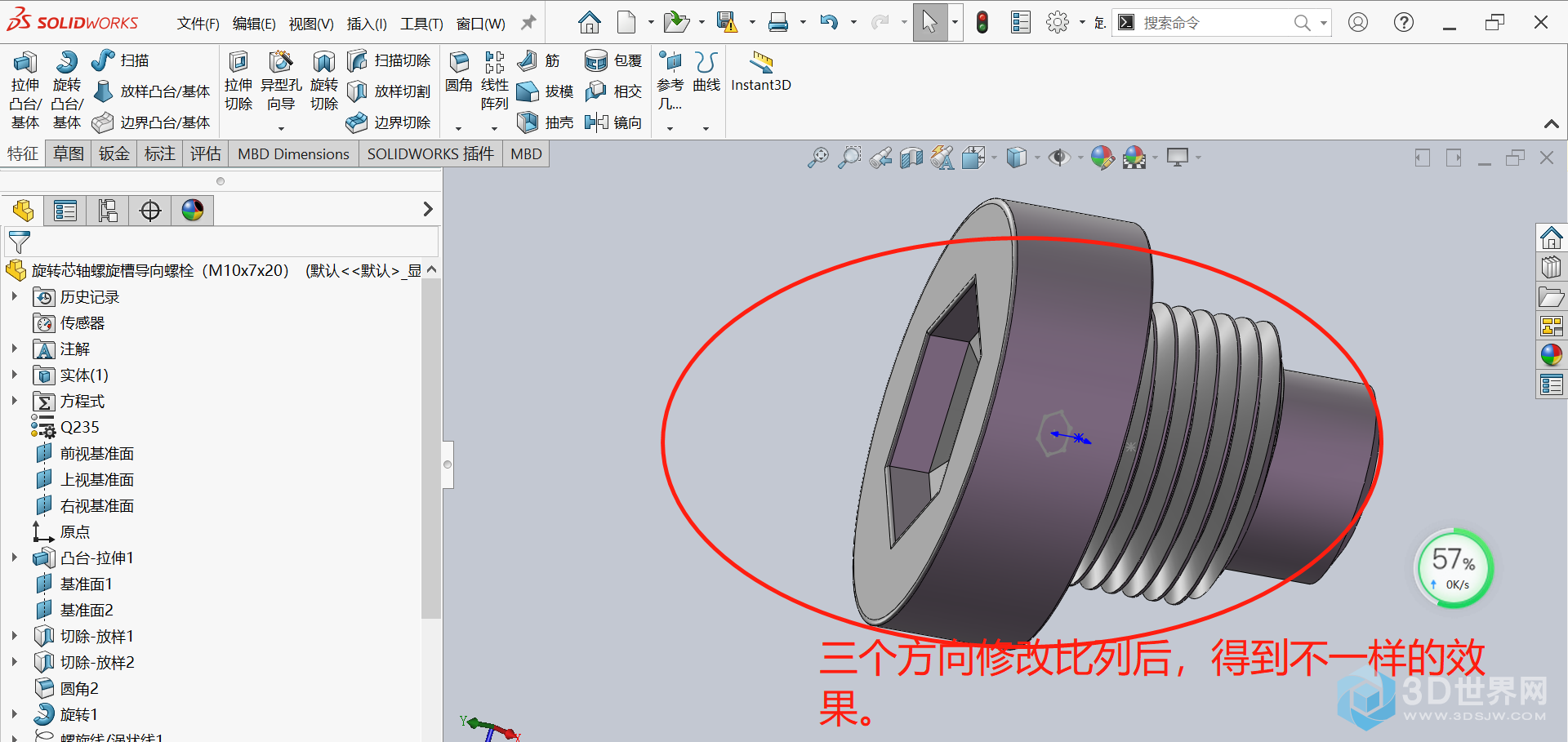This screenshot has height=742, width=1568.
Task: Switch to the 评估 tab
Action: coord(206,153)
